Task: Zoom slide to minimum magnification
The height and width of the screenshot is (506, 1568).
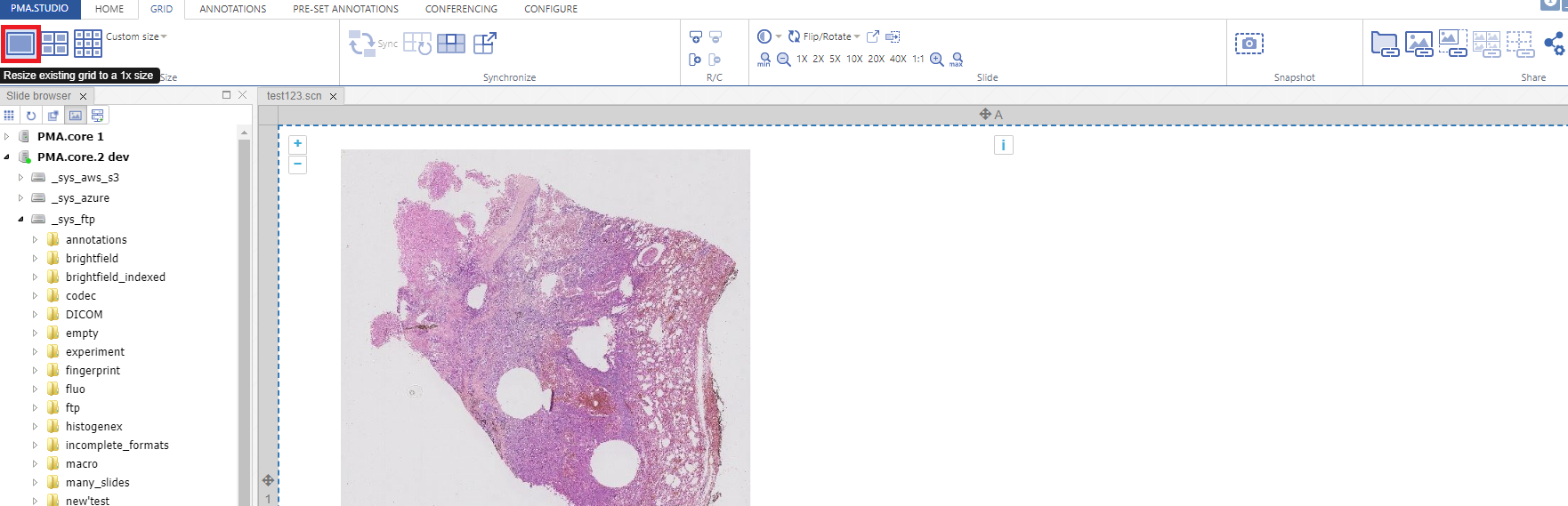Action: (x=764, y=60)
